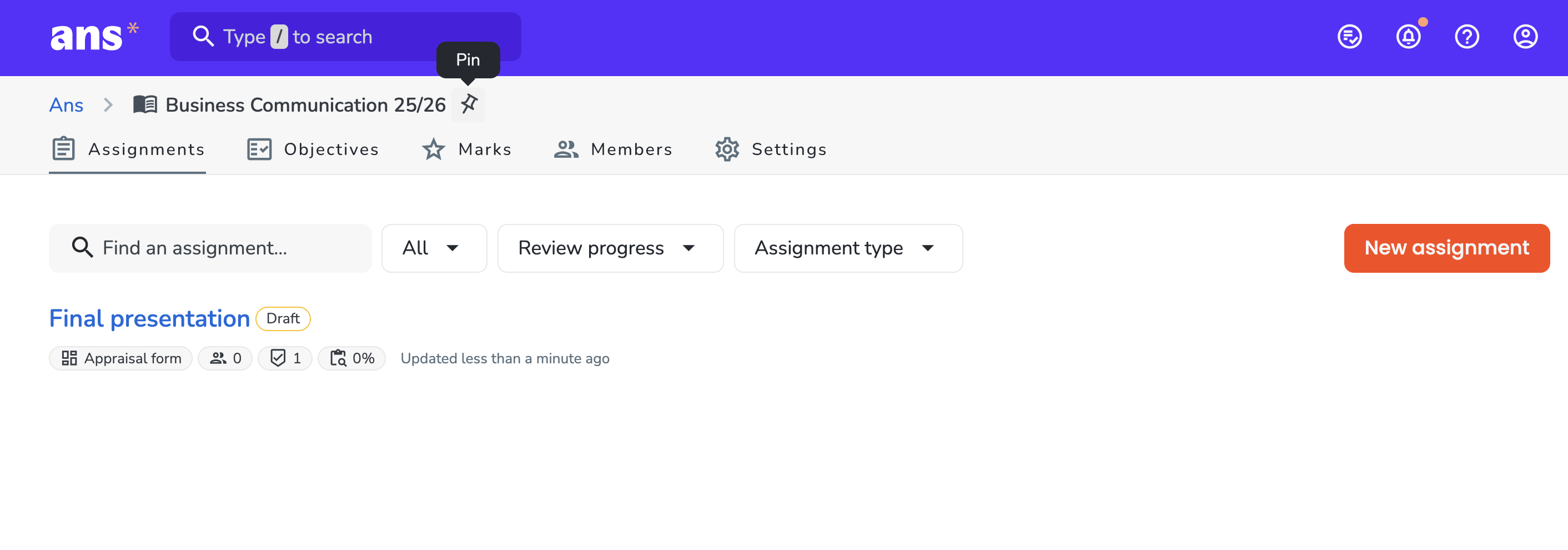Click the ans logo in header
The image size is (1568, 550).
click(94, 37)
